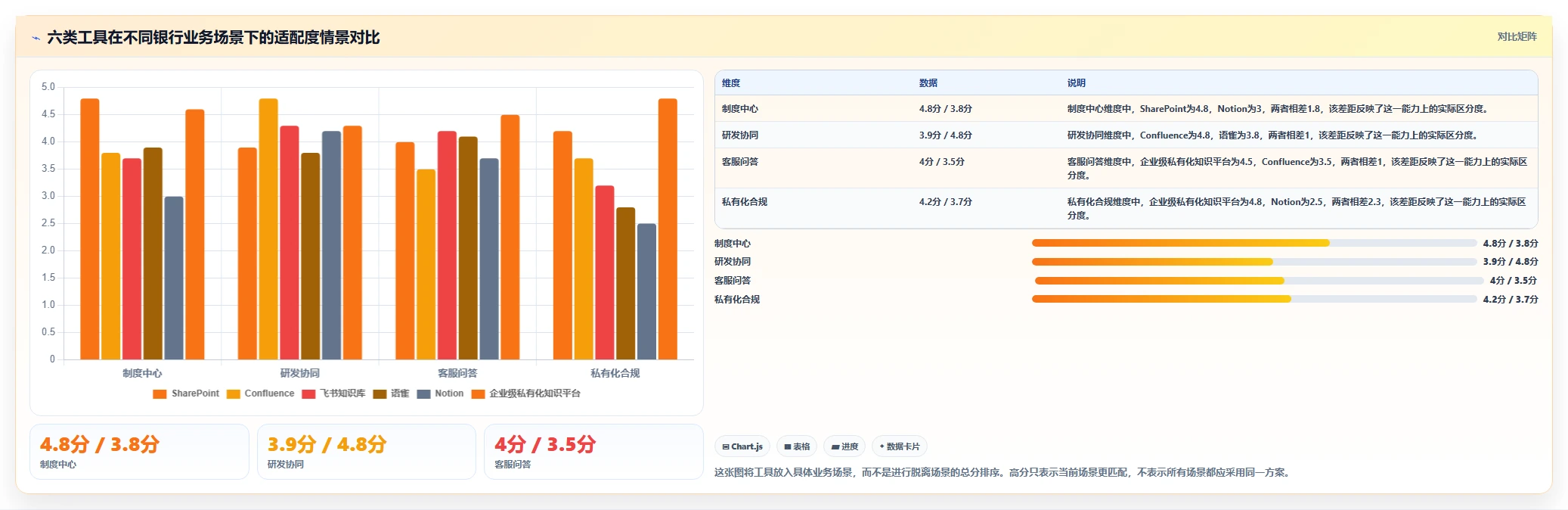The image size is (1568, 510).
Task: Toggle Notion series in chart legend
Action: 440,393
